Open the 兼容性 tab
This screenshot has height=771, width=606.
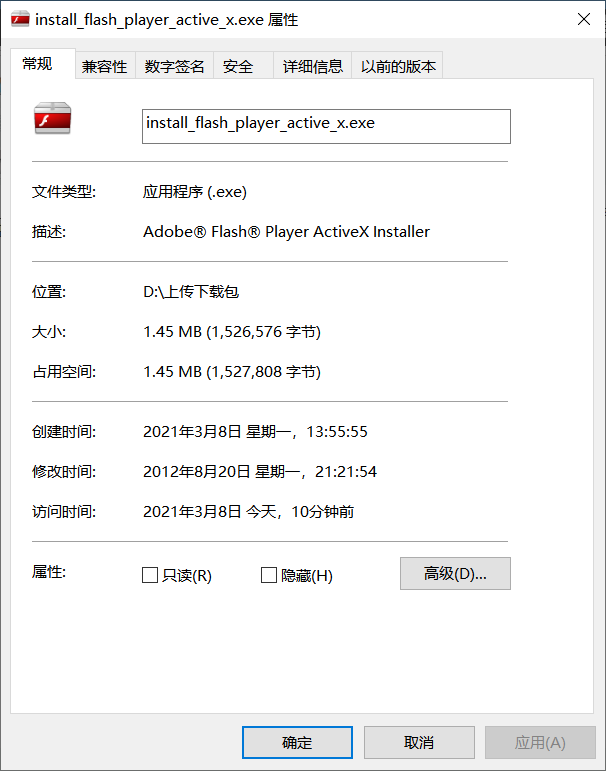click(104, 66)
